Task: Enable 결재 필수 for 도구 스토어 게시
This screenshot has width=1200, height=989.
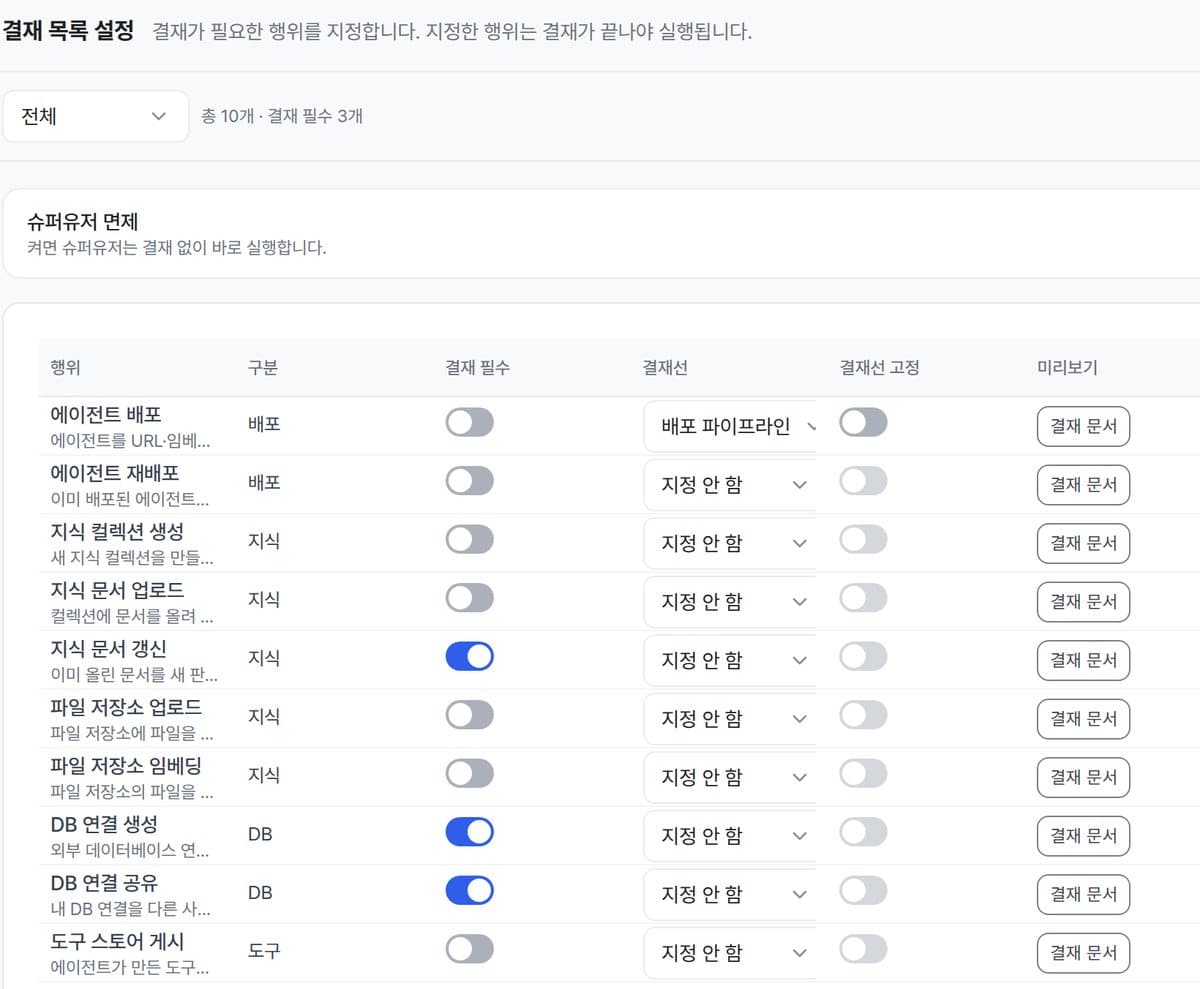Action: [469, 949]
